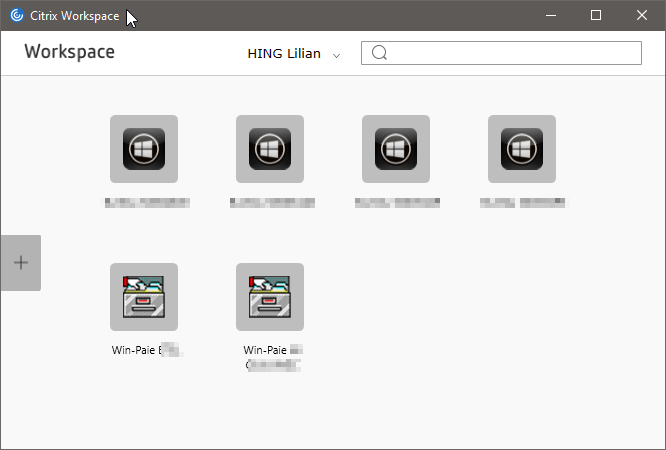This screenshot has width=666, height=450.
Task: Launch the second Windows desktop in top row
Action: [269, 149]
